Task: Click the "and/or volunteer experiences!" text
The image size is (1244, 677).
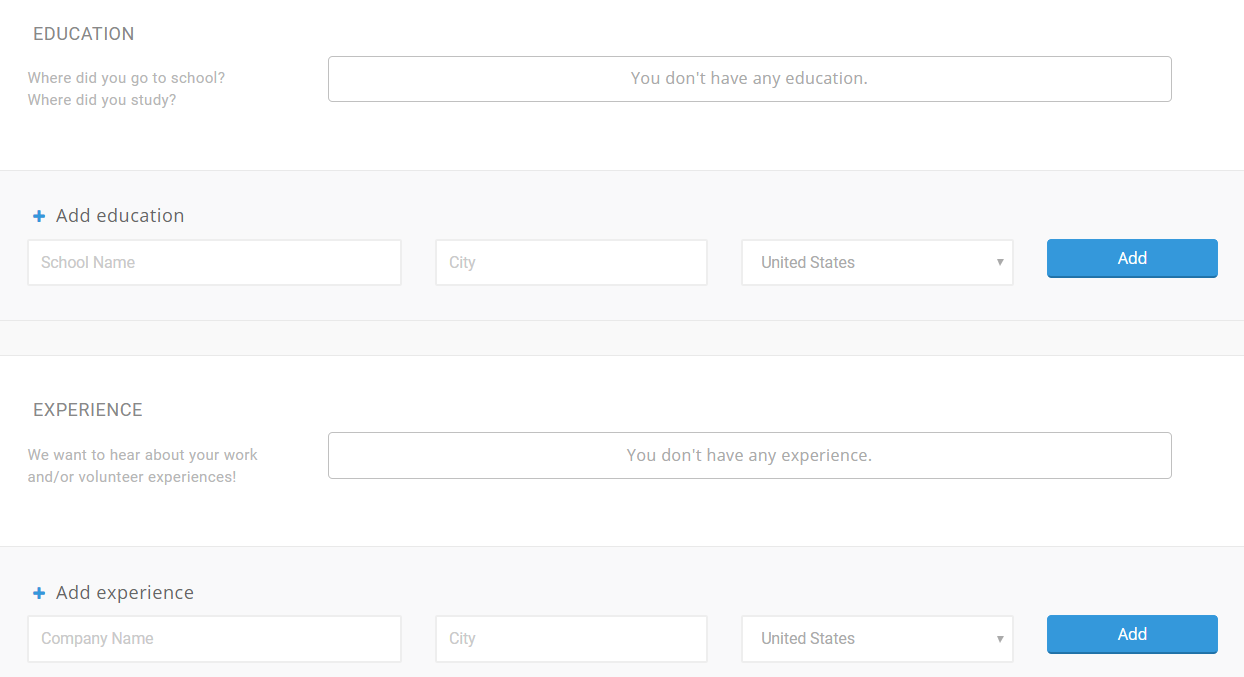Action: tap(132, 477)
